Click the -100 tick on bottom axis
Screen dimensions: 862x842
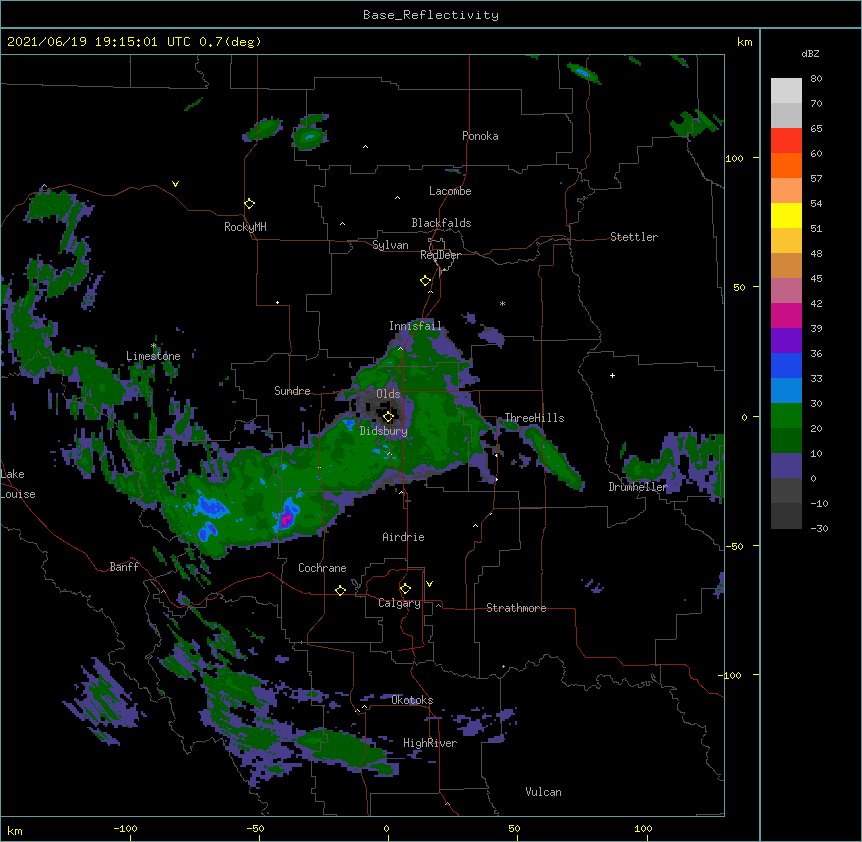coord(125,828)
